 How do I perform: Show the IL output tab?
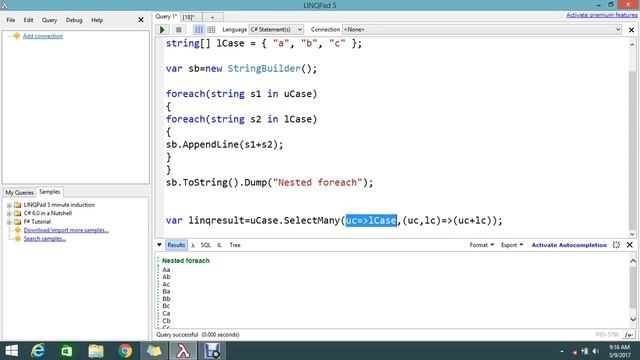pos(219,245)
